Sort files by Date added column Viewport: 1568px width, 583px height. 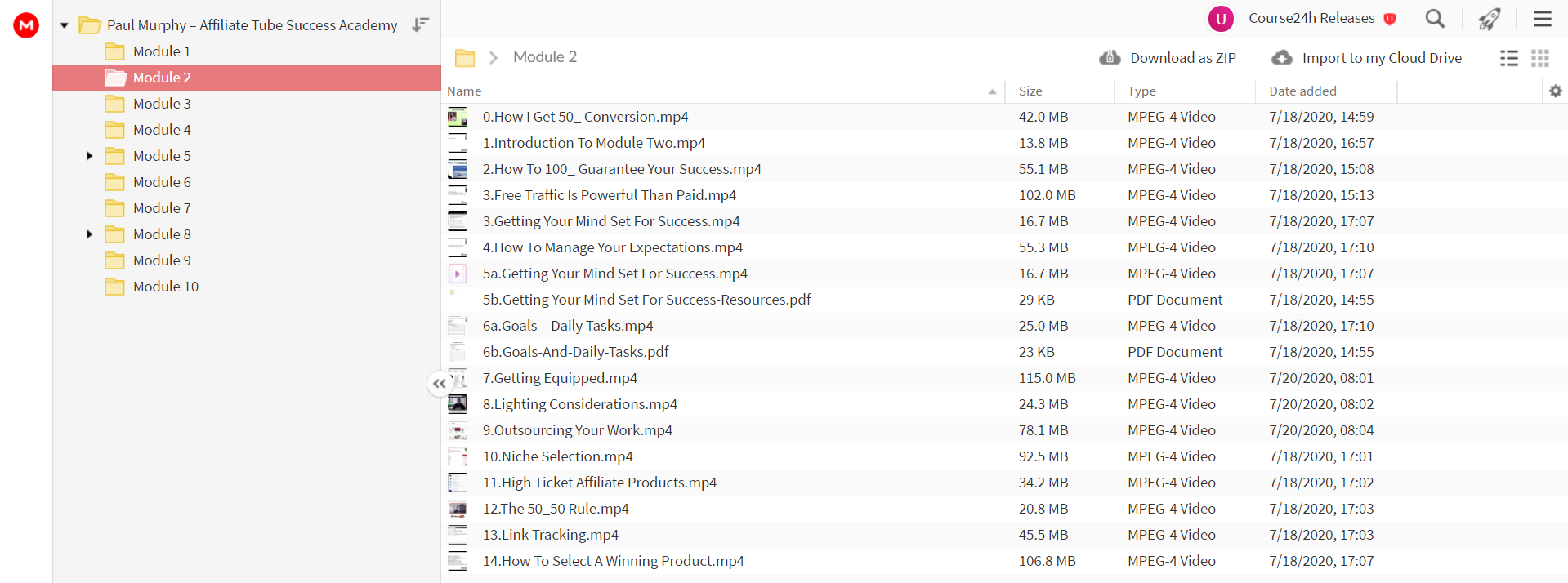(1302, 91)
